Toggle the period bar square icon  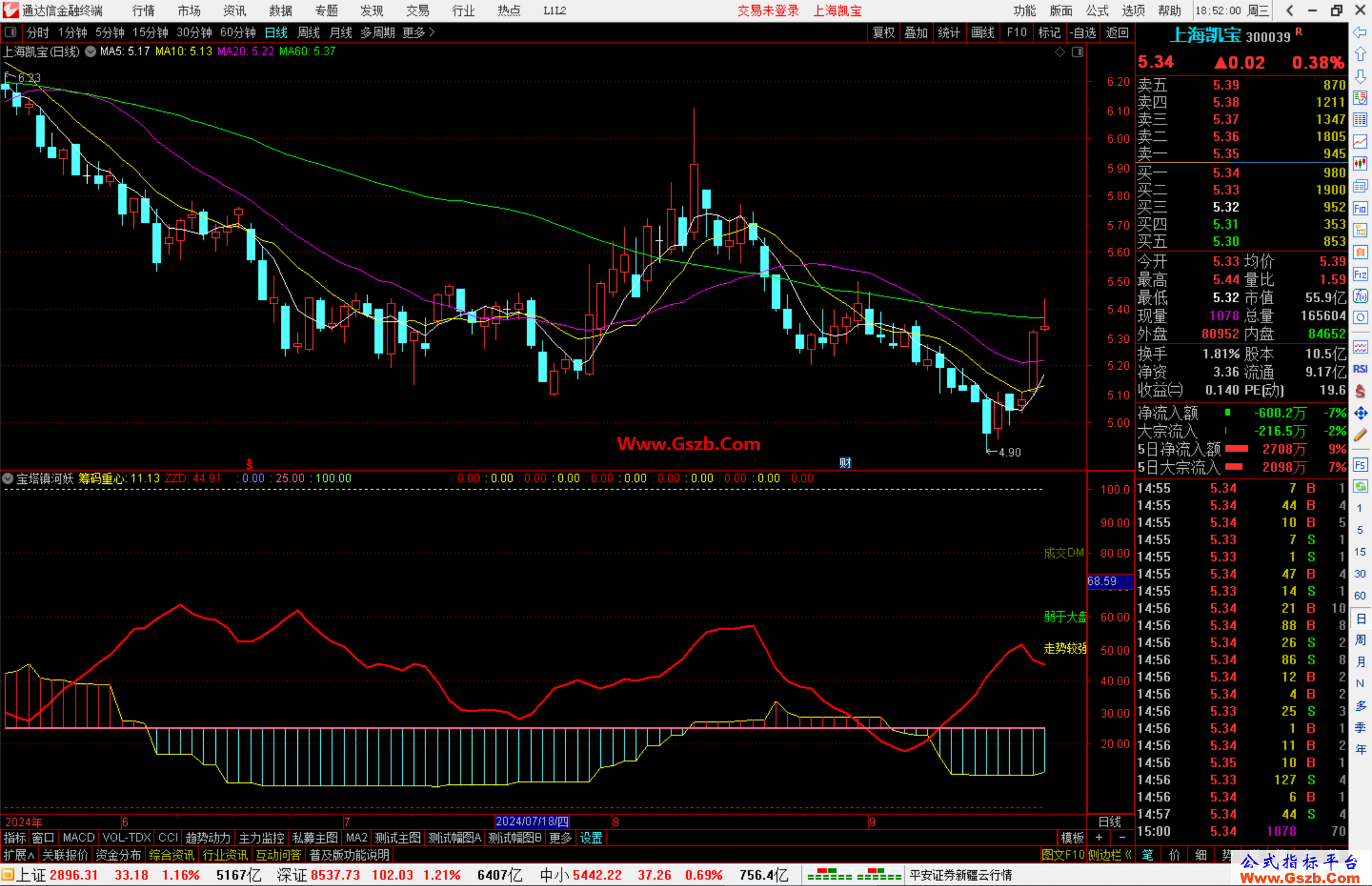coord(11,32)
